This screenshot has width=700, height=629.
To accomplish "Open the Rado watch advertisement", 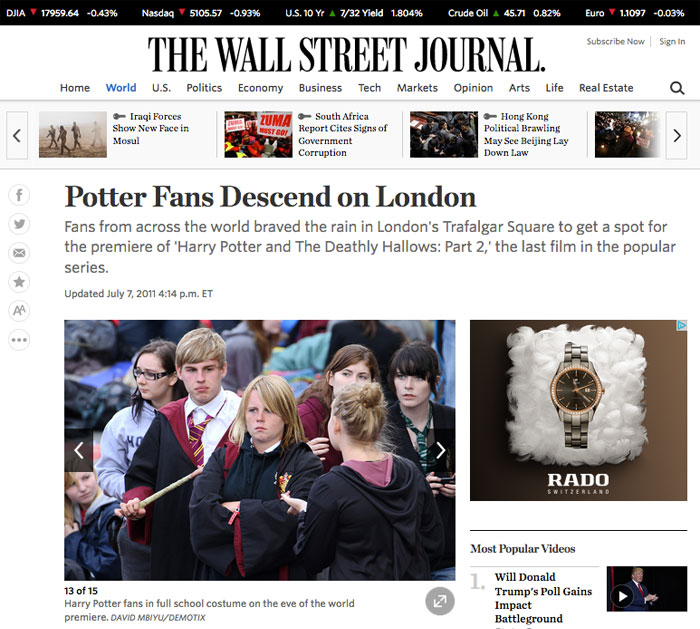I will click(x=578, y=410).
